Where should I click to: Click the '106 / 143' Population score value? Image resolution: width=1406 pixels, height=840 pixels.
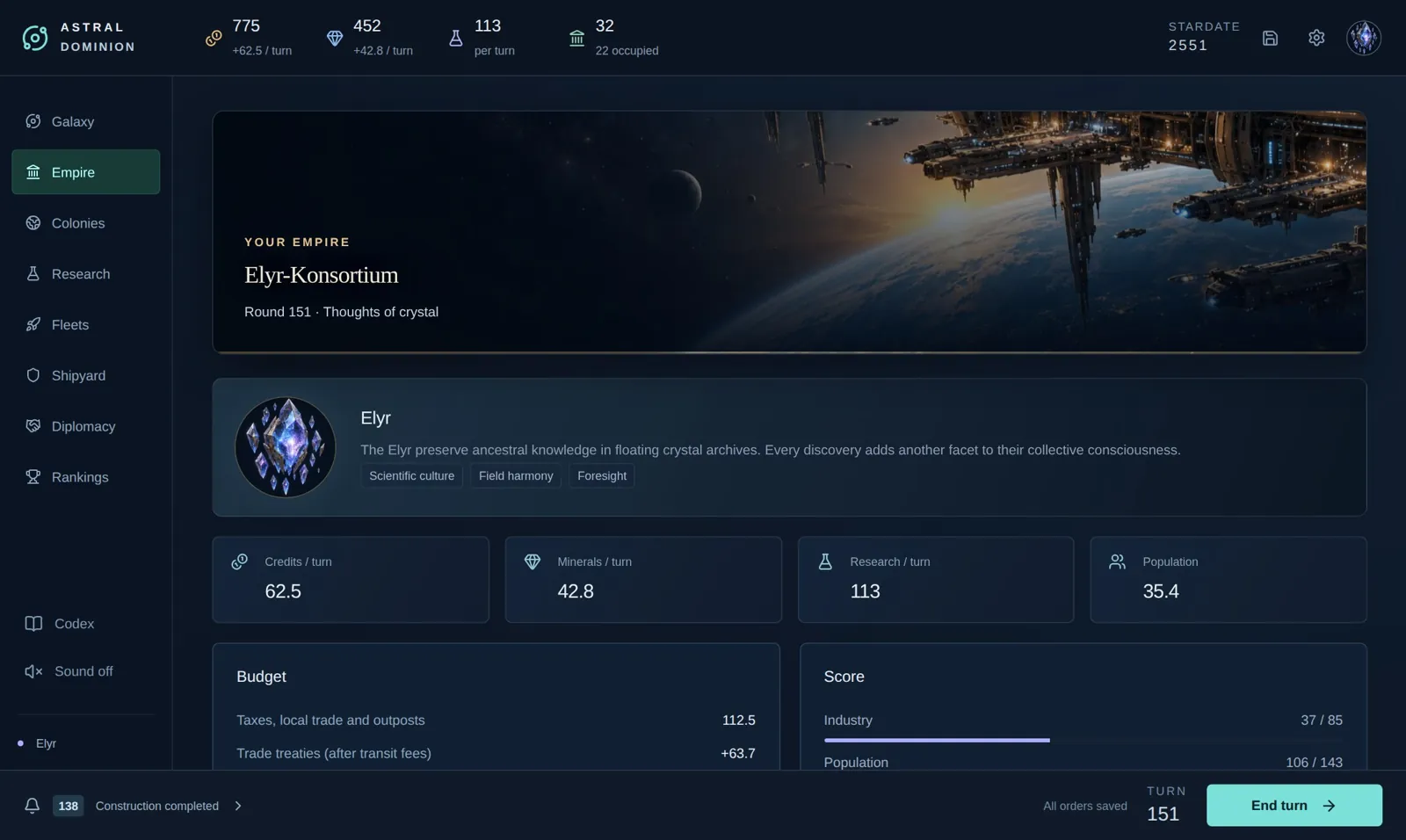coord(1314,762)
